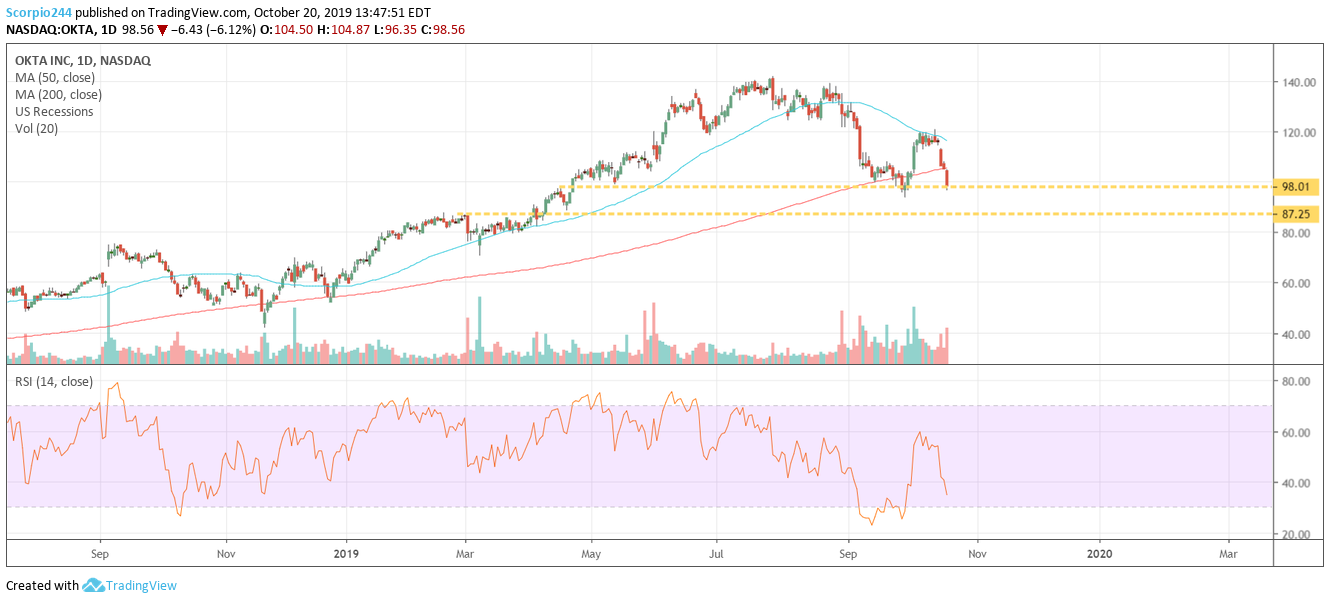Click the 2020 label on time axis

point(1099,552)
